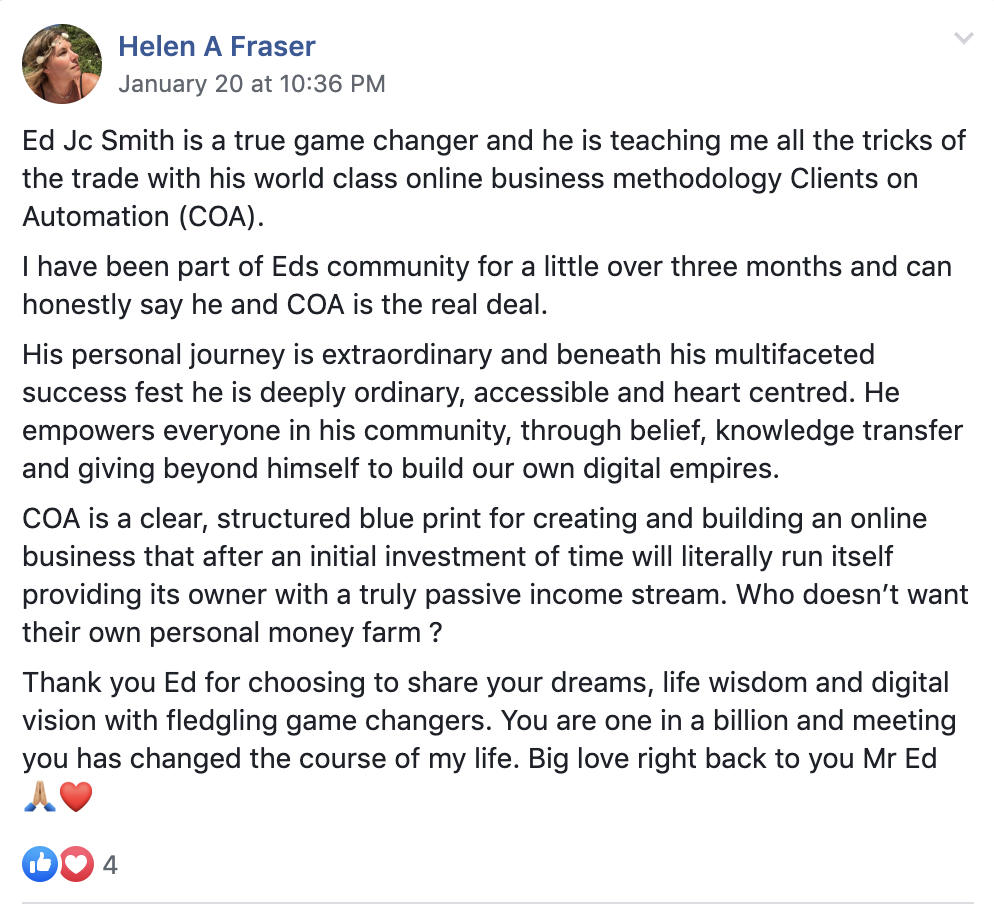994x906 pixels.
Task: Click the paragraph starting "I have been part"
Action: point(486,285)
